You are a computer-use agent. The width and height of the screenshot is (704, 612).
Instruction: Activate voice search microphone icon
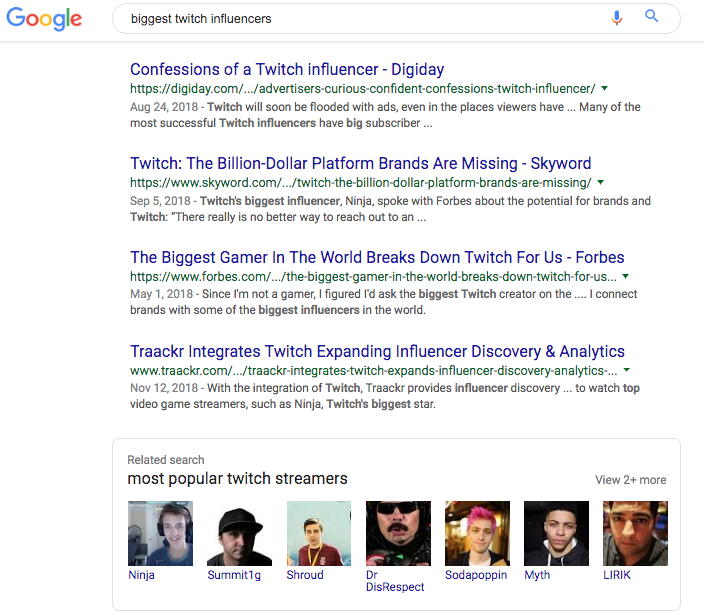tap(617, 18)
